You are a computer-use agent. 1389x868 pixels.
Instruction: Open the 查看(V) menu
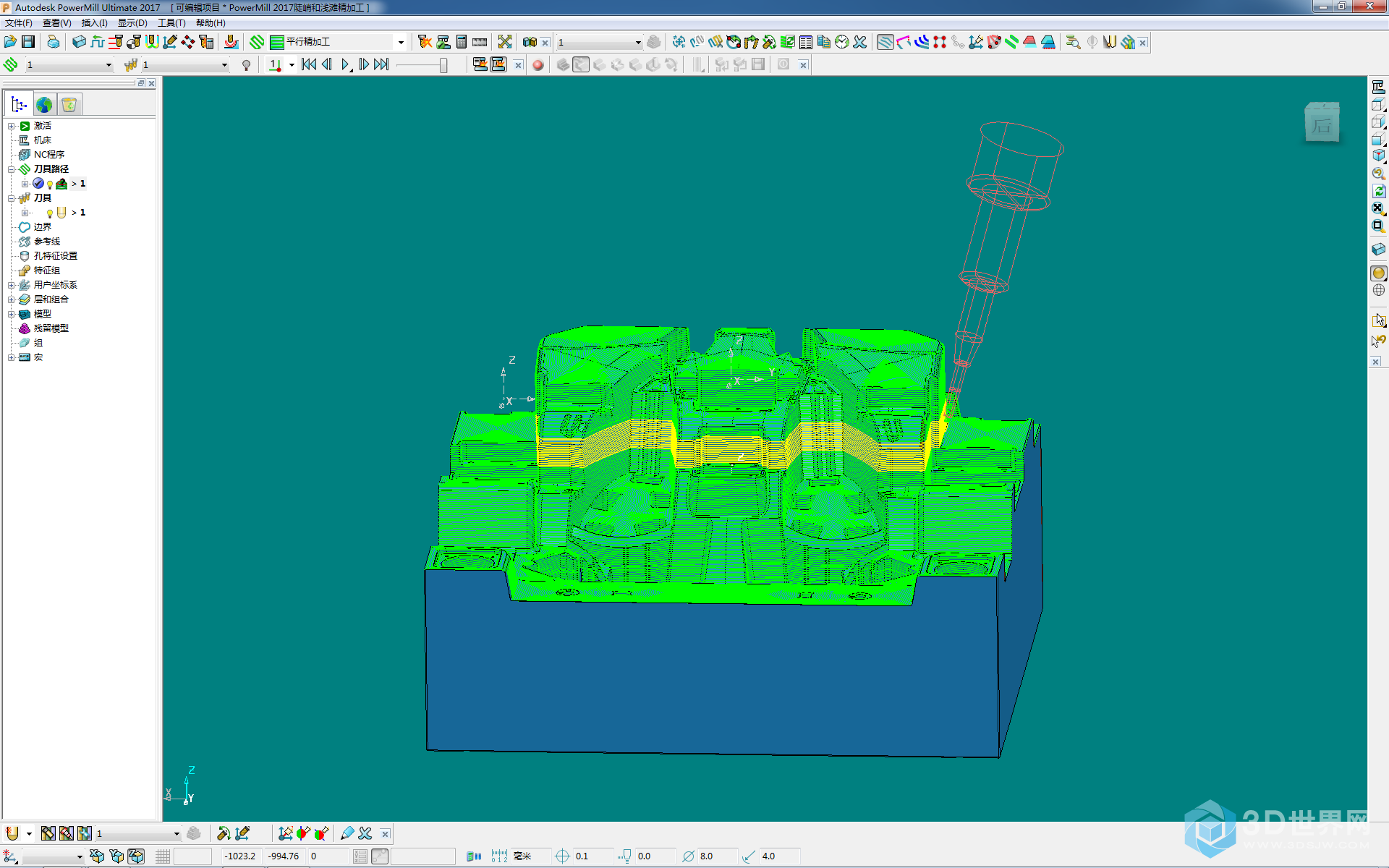pos(56,23)
